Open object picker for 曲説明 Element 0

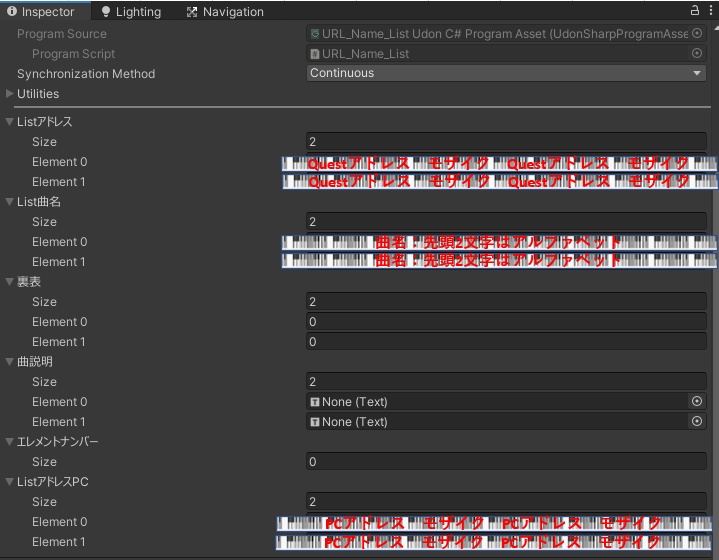pyautogui.click(x=697, y=401)
